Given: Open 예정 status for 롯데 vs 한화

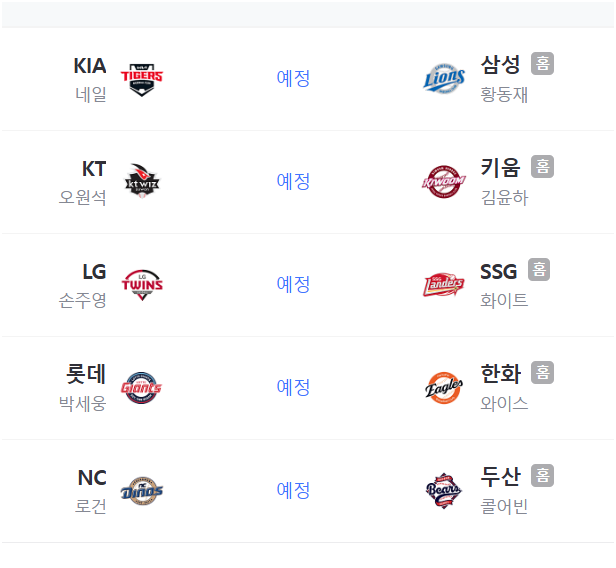Looking at the screenshot, I should pyautogui.click(x=293, y=387).
